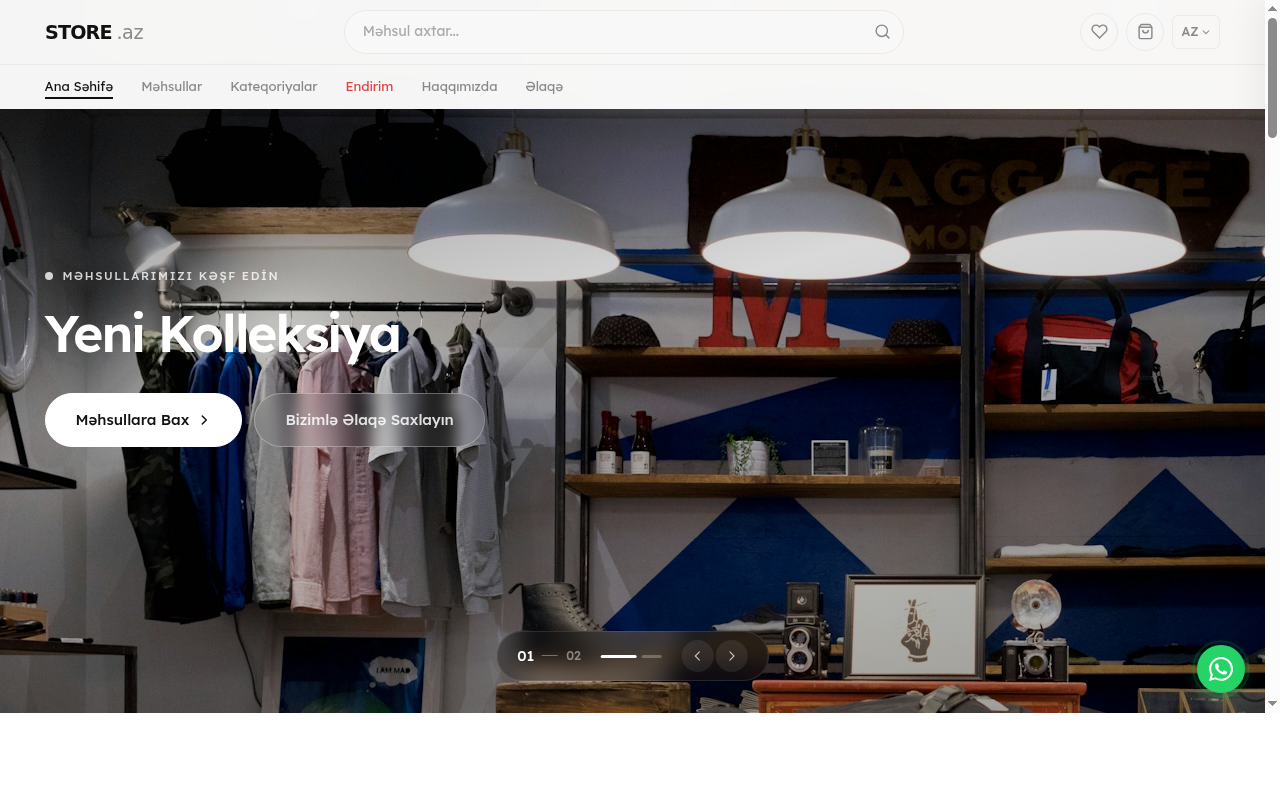Screen dimensions: 1280x800
Task: Open WhatsApp chat floating button
Action: (x=1220, y=669)
